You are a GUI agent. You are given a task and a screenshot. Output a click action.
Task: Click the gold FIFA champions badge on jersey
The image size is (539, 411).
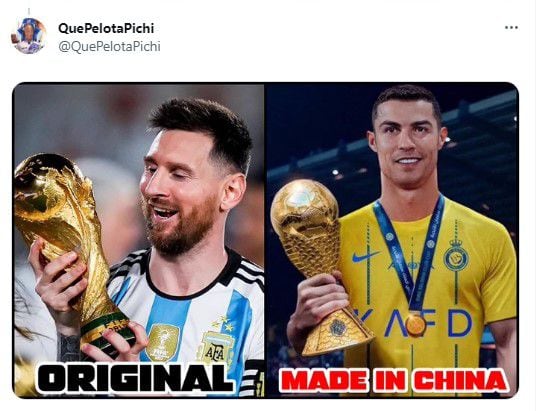162,342
